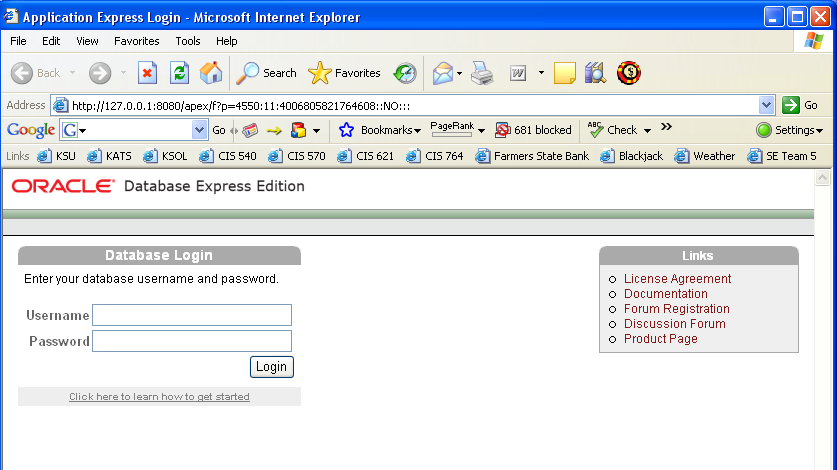Expand the Back button history arrow
837x470 pixels.
[x=72, y=73]
